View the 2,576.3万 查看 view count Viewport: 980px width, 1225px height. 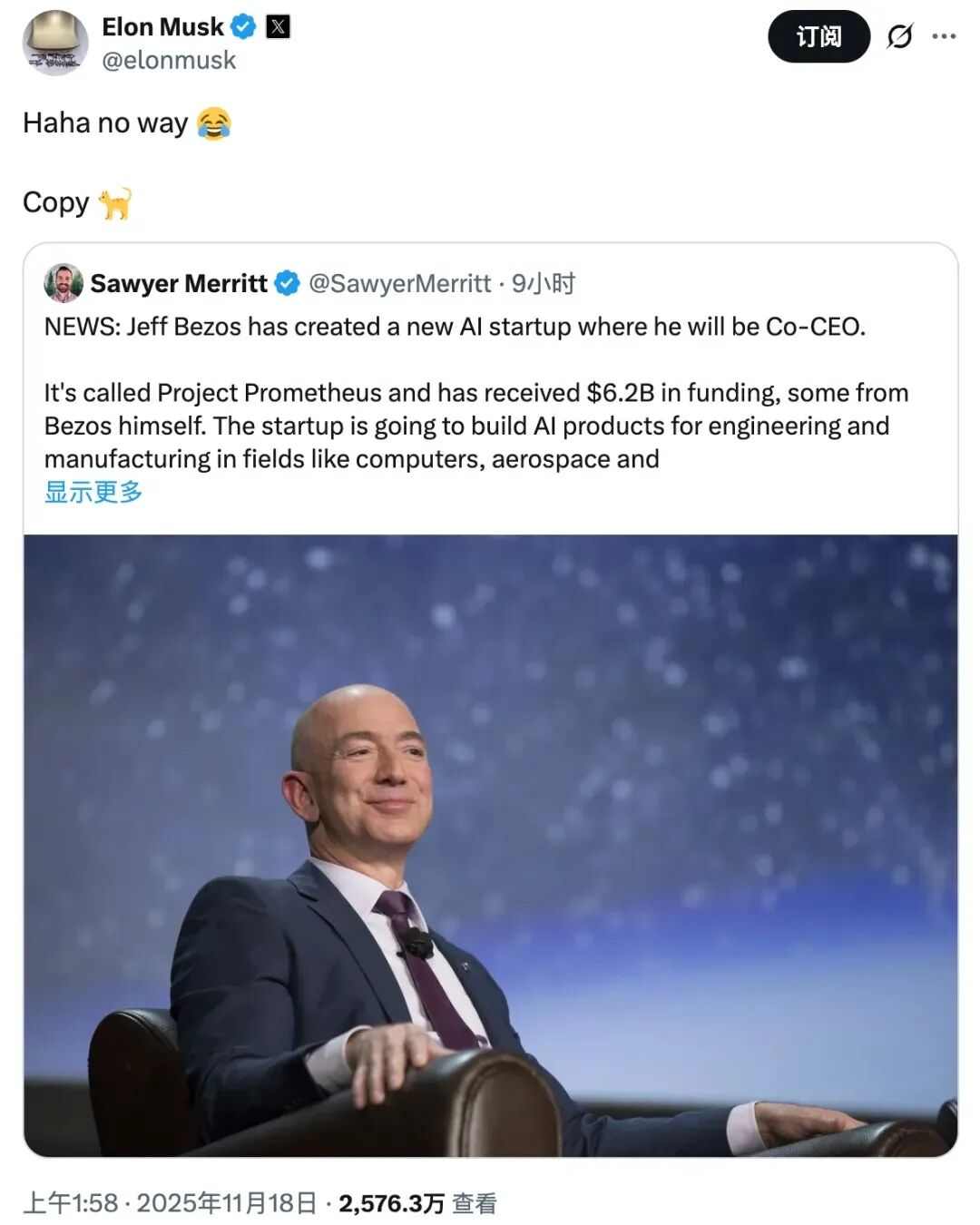tap(417, 1203)
